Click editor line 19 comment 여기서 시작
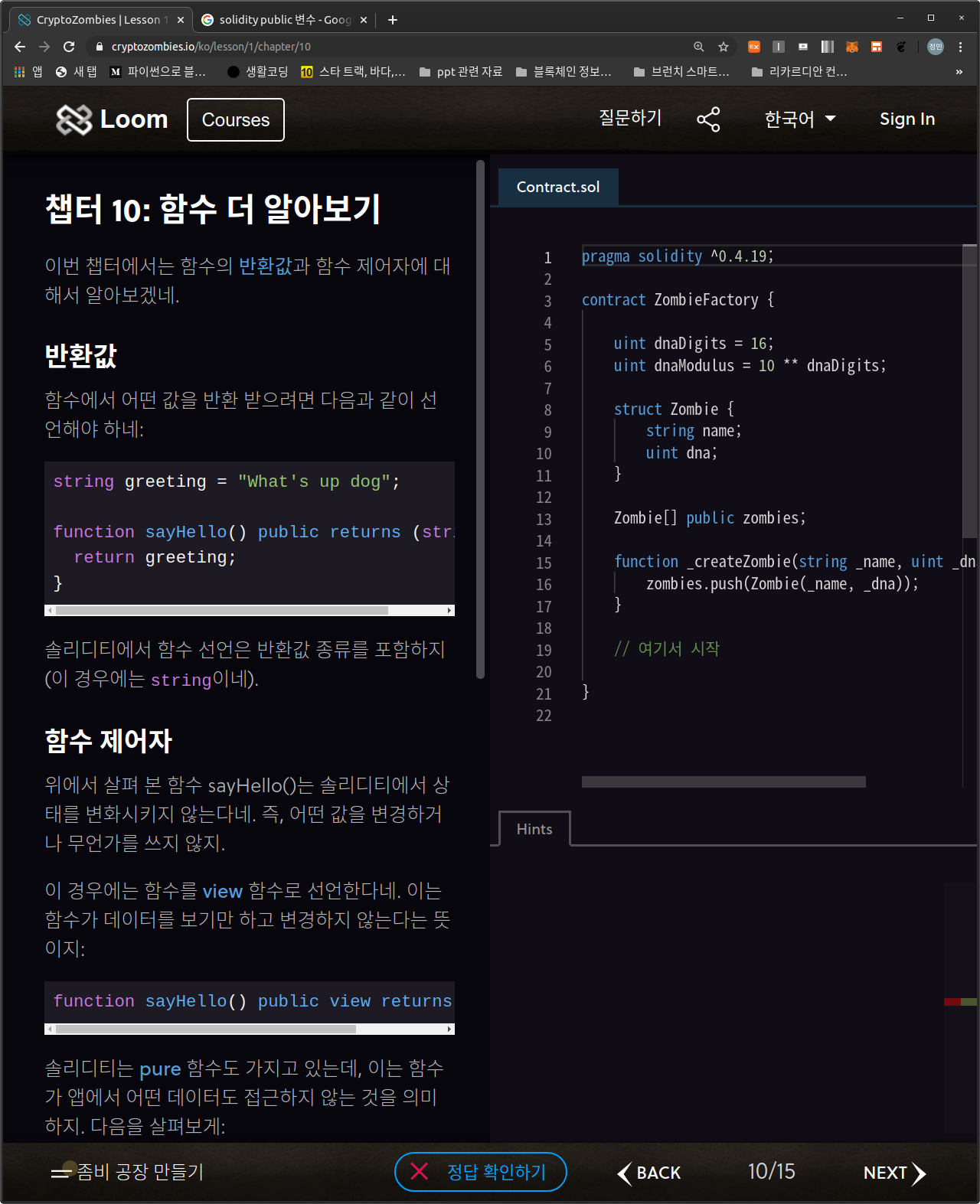980x1204 pixels. coord(667,649)
